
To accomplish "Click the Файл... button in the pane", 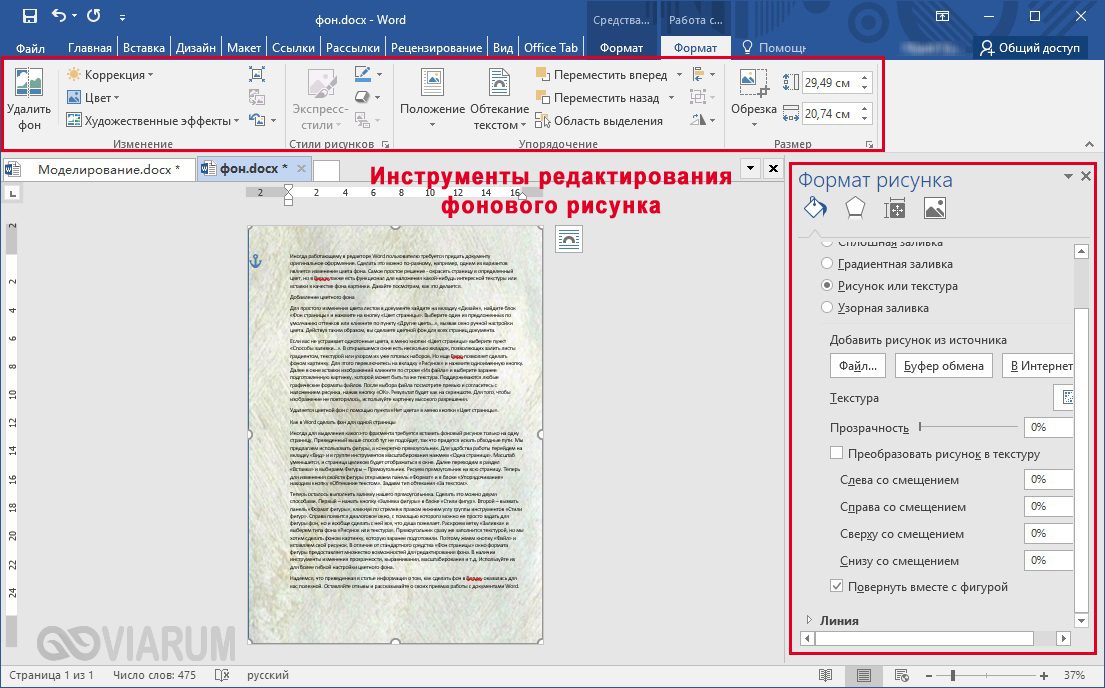I will 858,365.
